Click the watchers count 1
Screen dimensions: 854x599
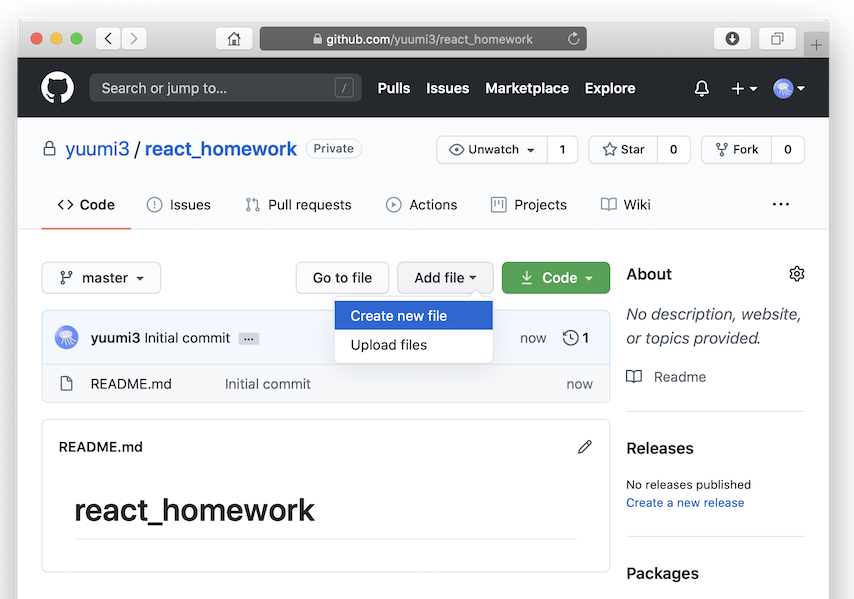point(562,149)
